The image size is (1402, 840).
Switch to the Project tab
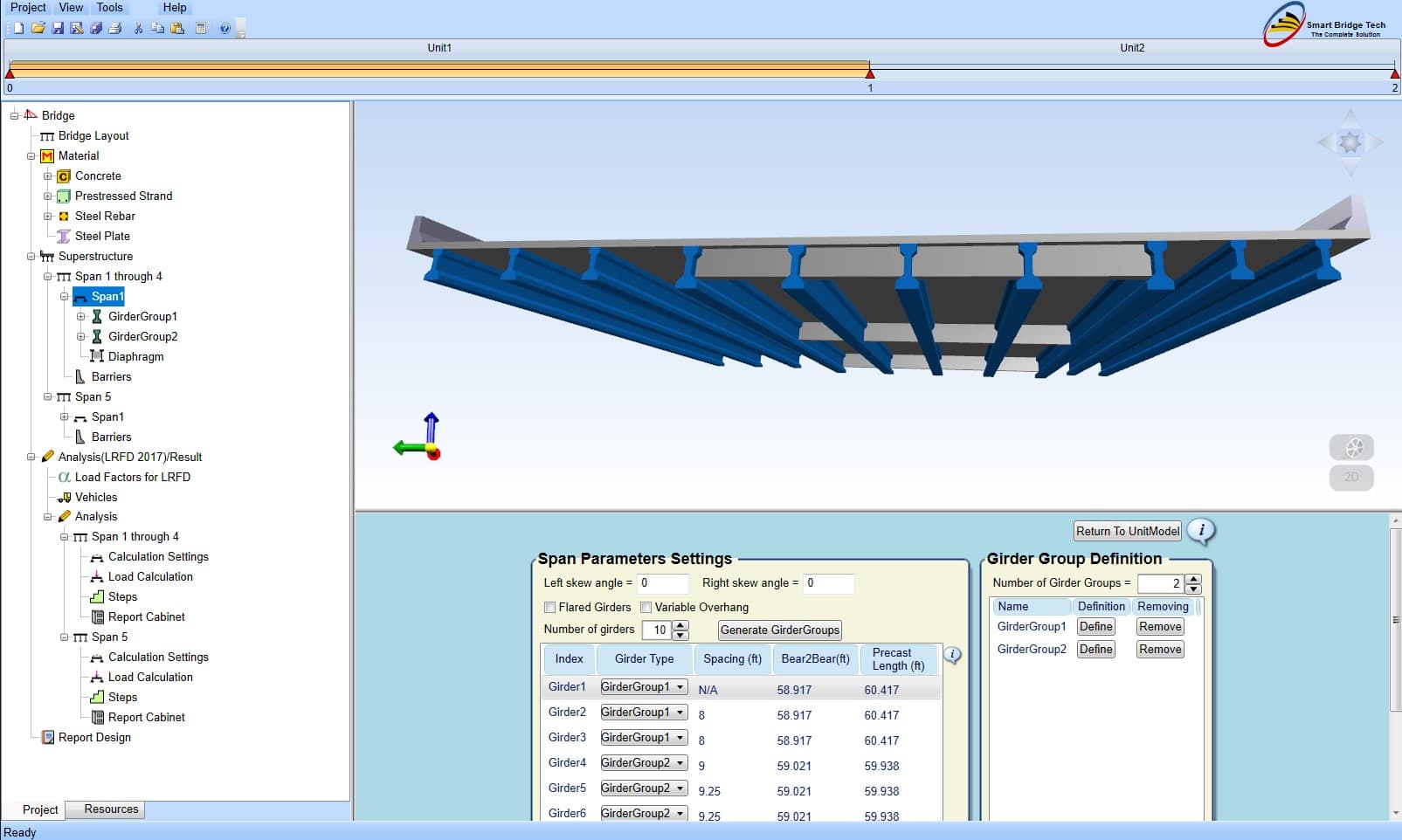pos(40,810)
